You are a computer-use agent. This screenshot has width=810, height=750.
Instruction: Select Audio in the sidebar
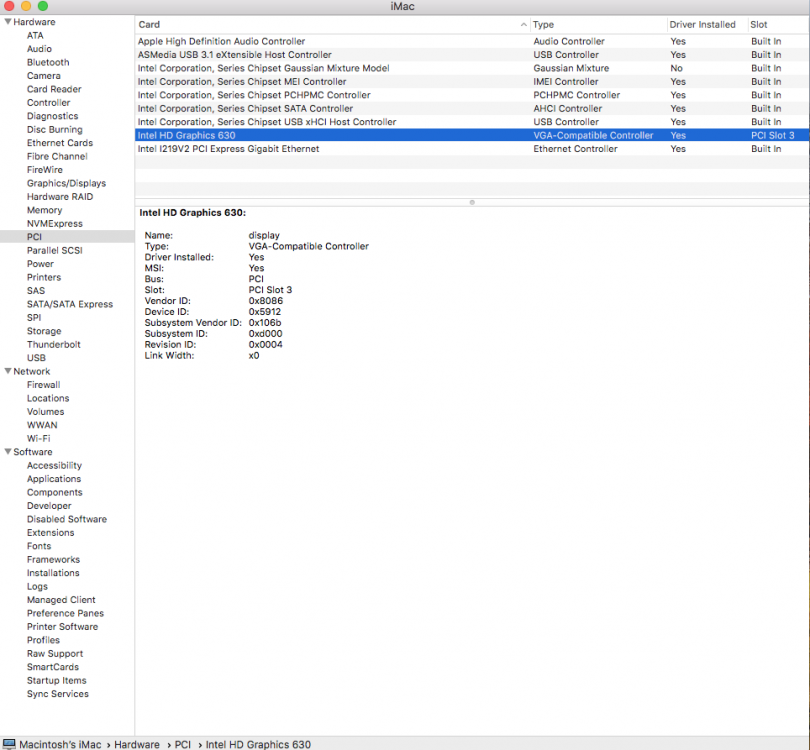(39, 49)
